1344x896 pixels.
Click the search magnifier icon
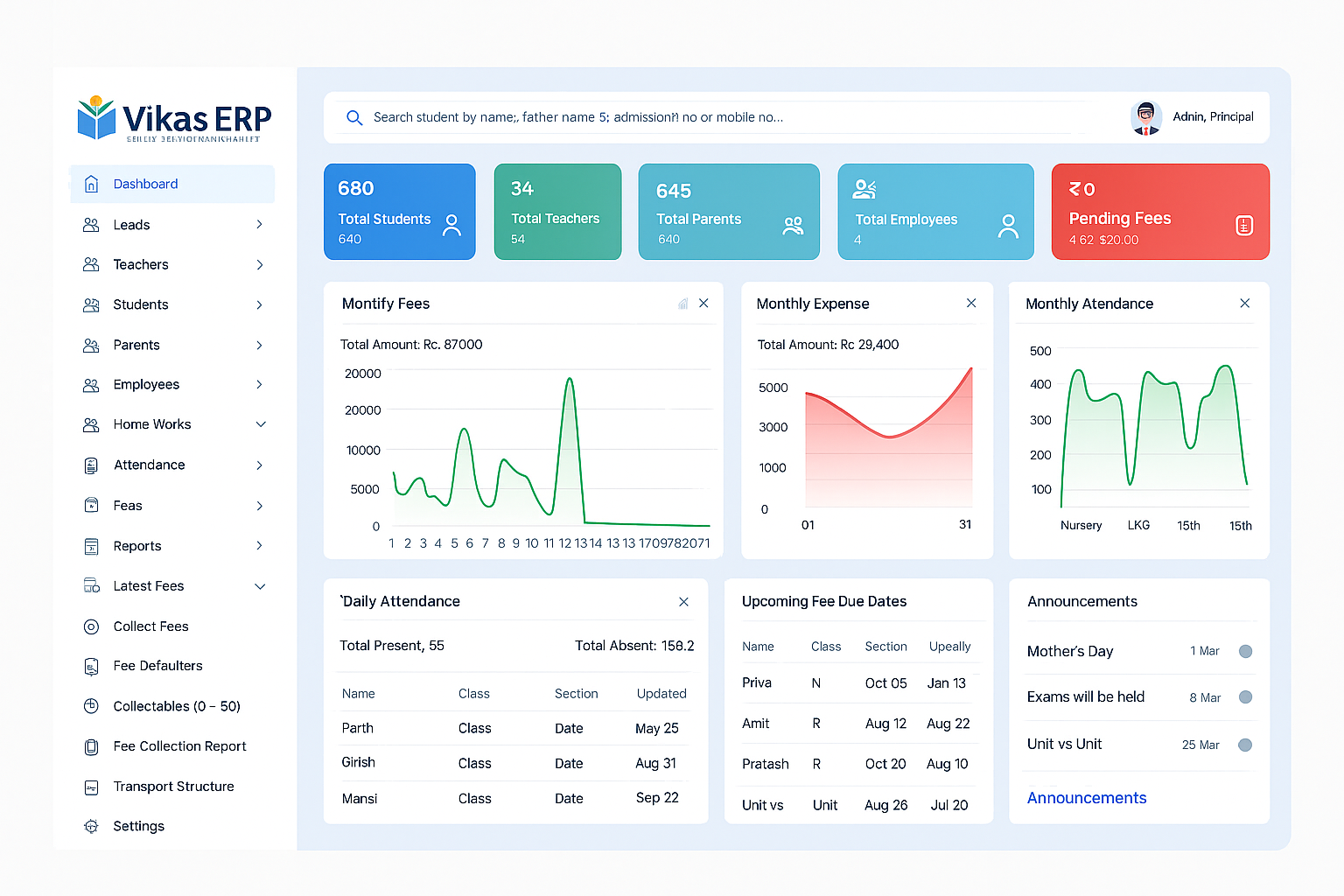pos(354,117)
